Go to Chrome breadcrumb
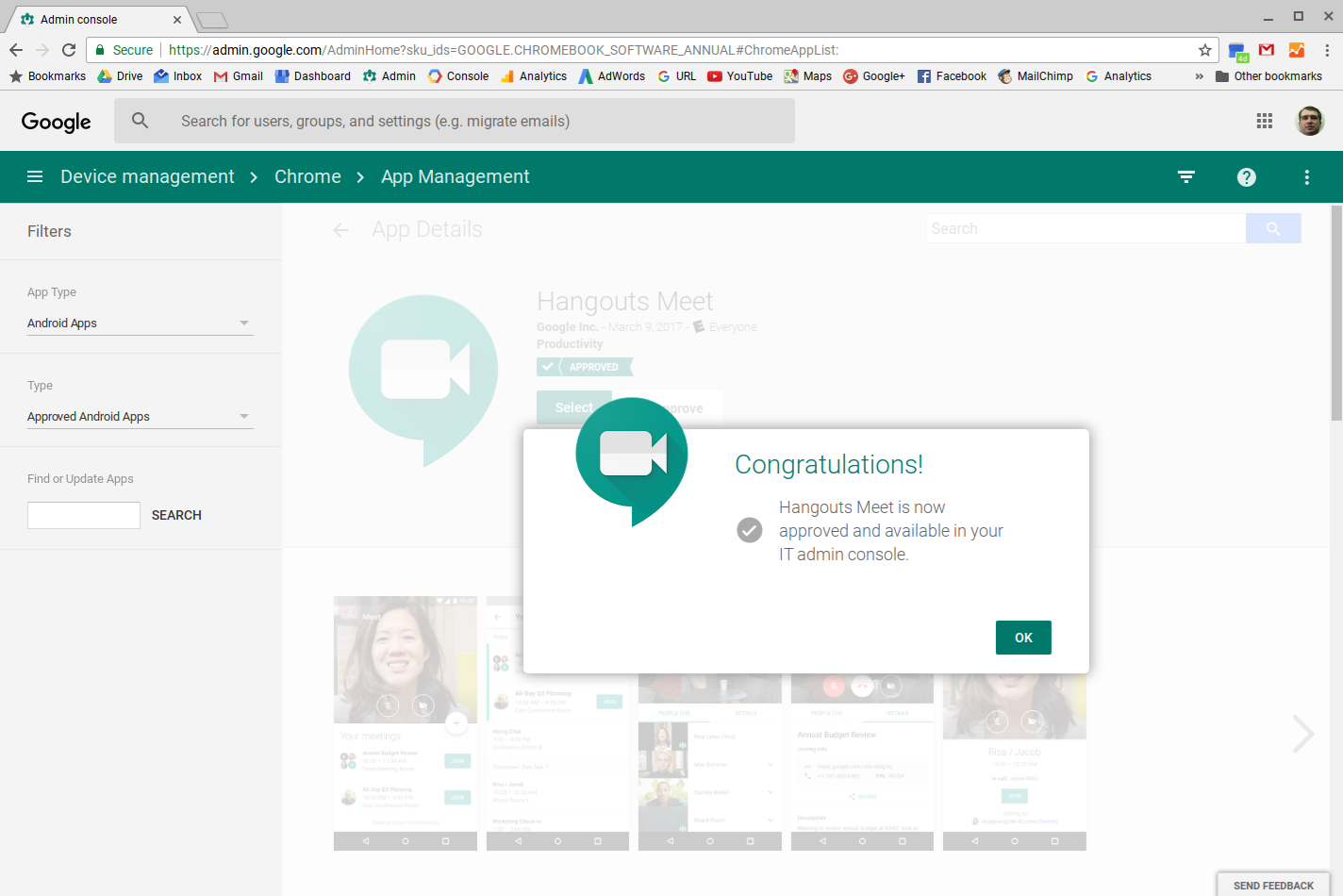 [x=307, y=176]
